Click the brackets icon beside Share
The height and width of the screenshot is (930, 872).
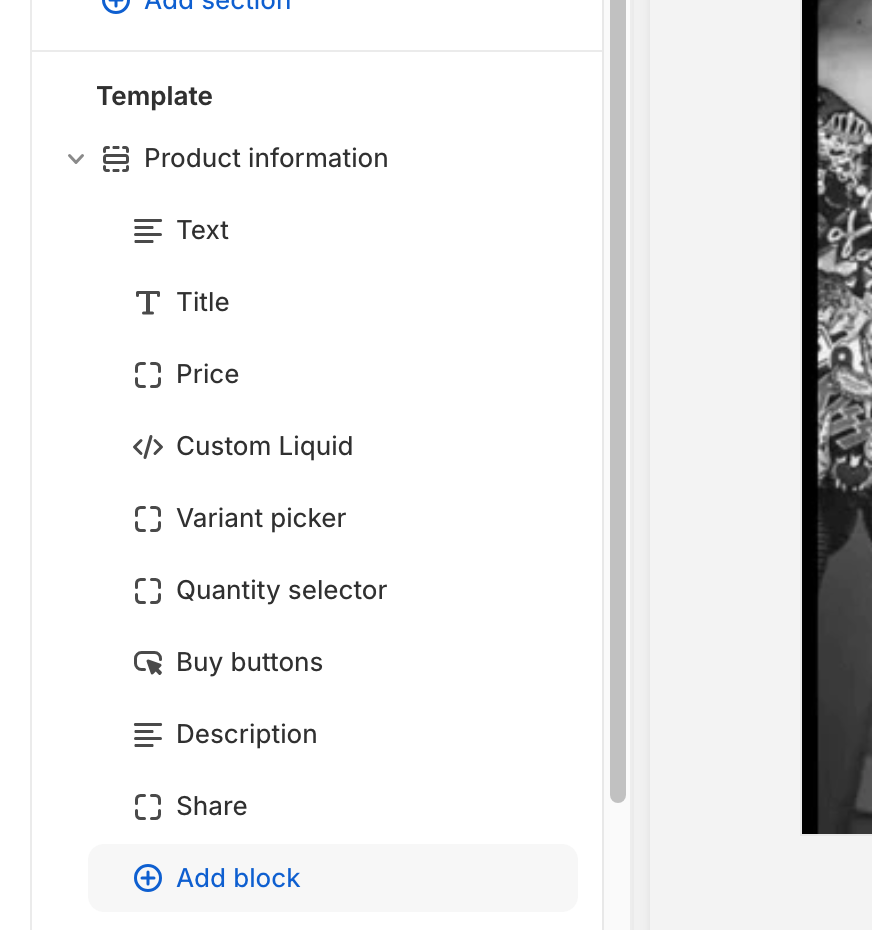coord(147,806)
